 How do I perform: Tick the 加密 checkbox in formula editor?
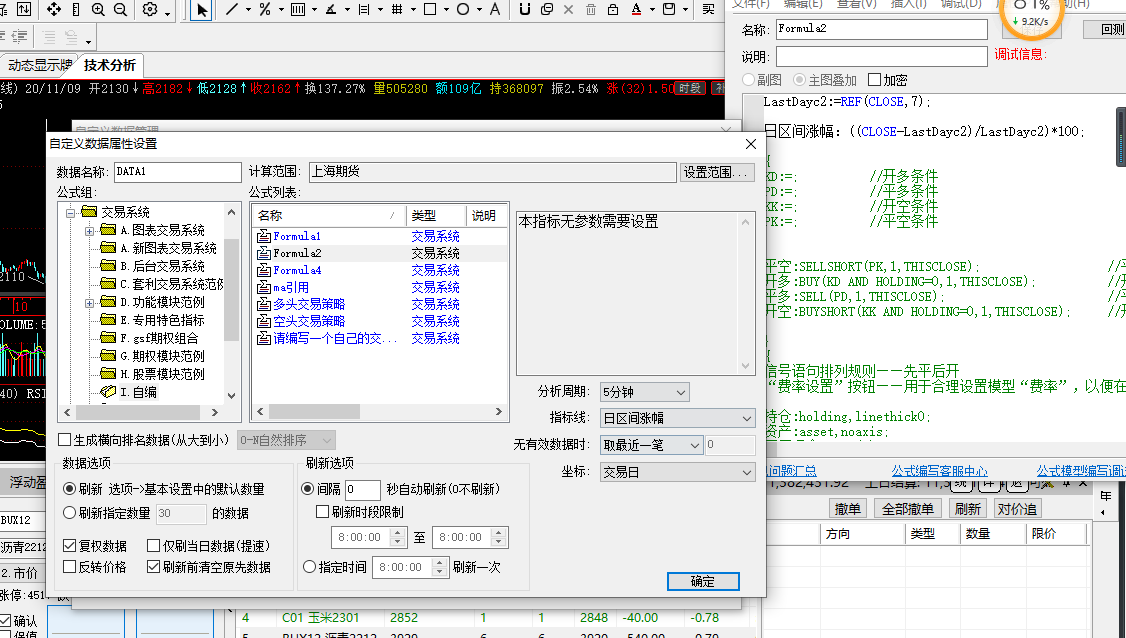[875, 80]
